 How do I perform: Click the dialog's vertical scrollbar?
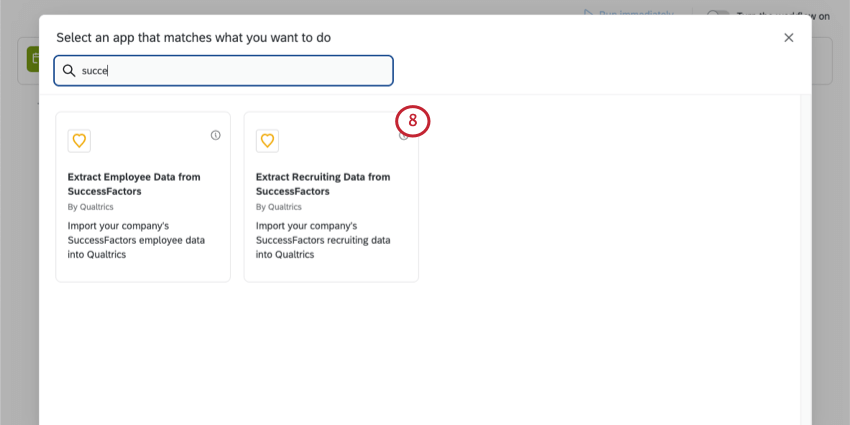806,260
